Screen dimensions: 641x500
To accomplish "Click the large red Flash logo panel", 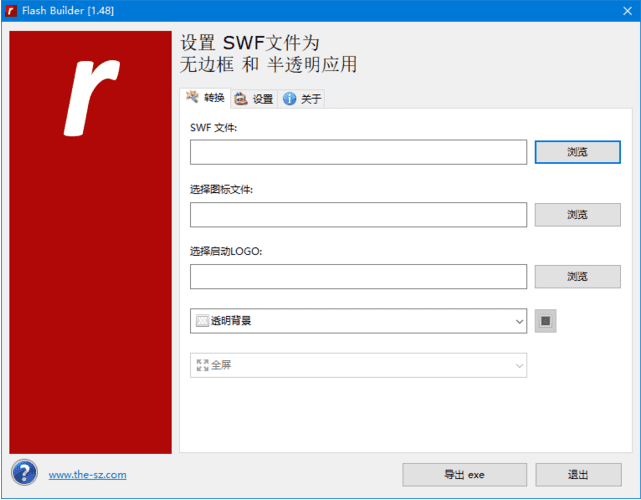I will 90,242.
